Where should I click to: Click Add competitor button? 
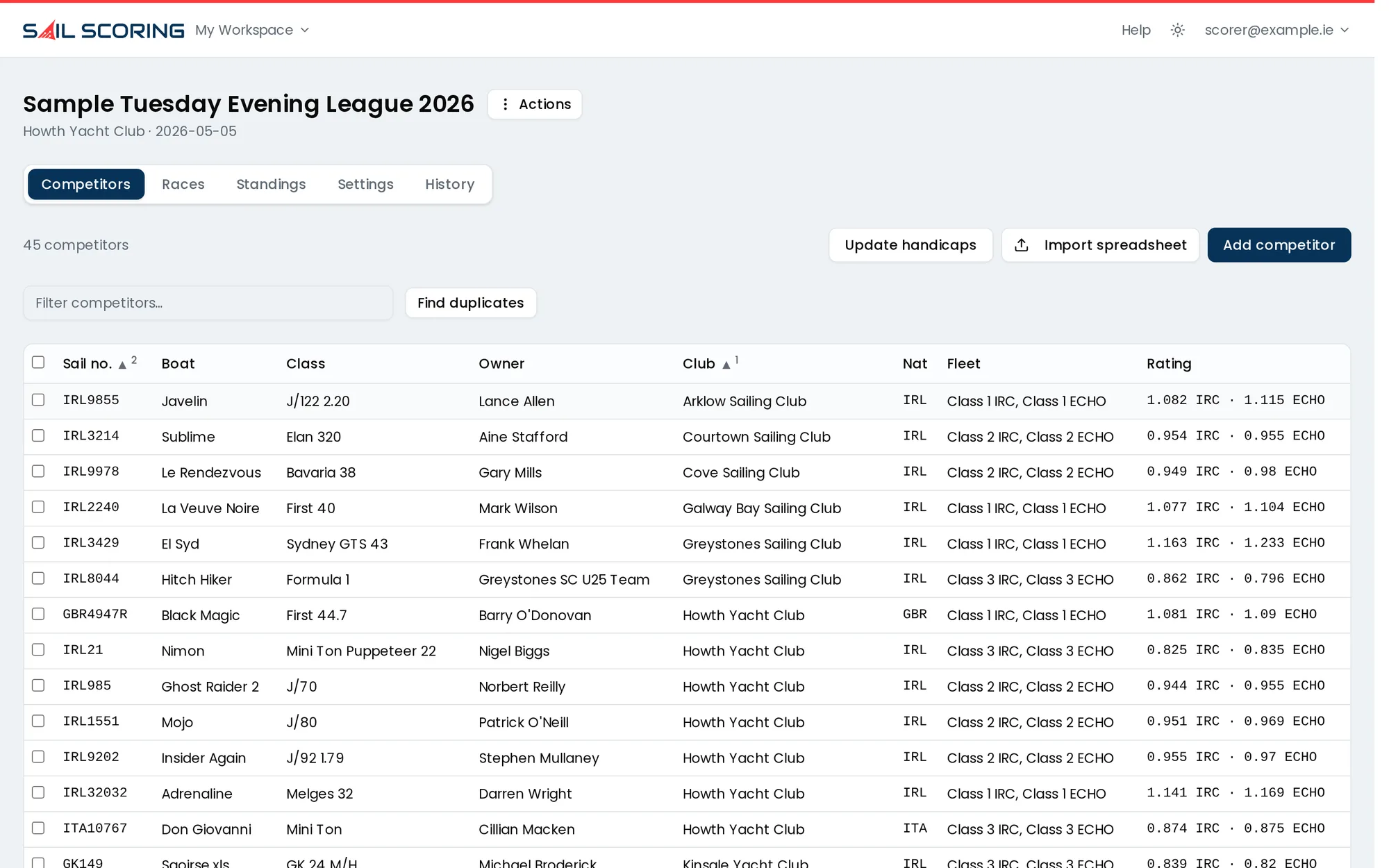[1279, 245]
